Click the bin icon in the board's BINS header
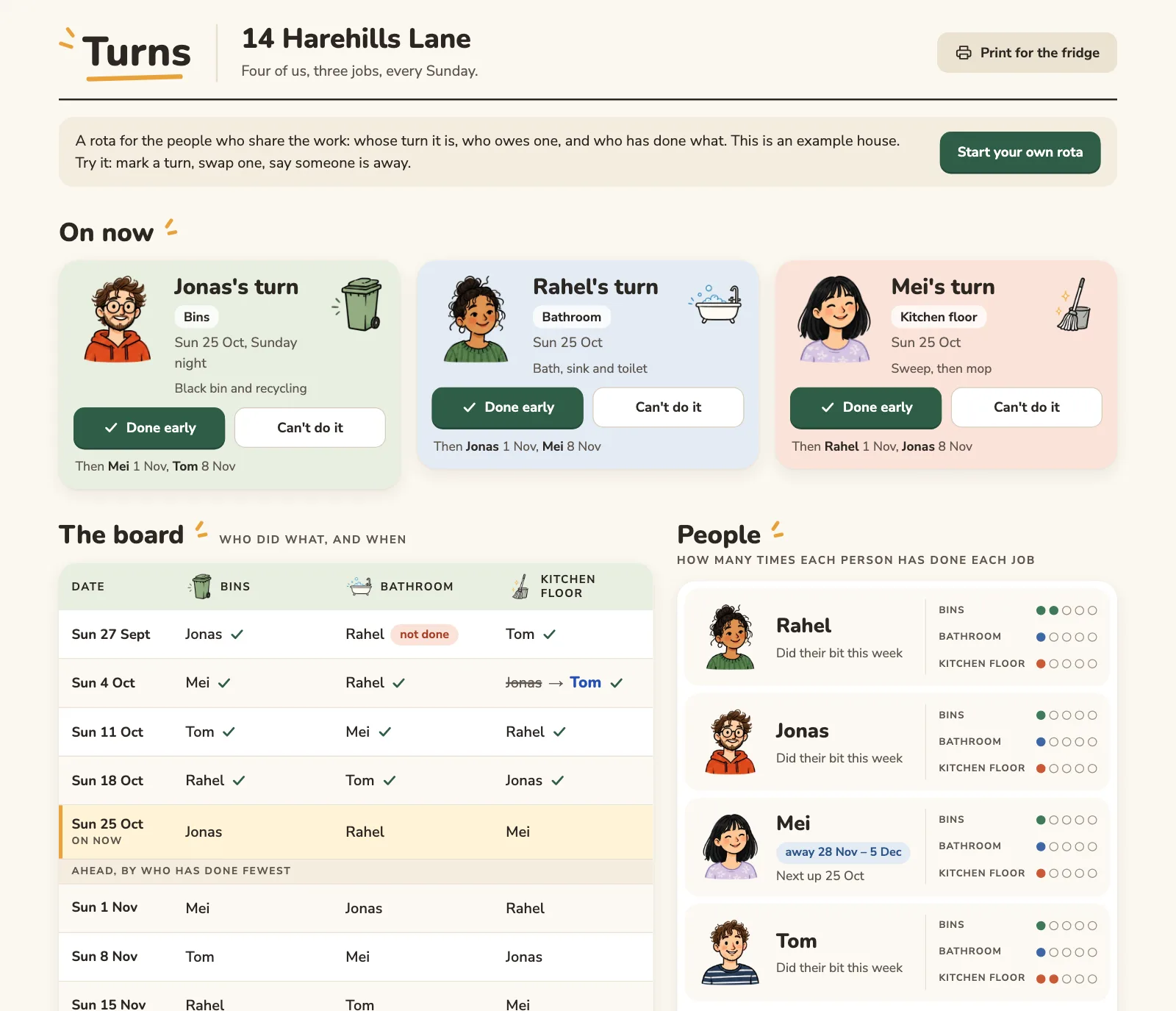The image size is (1176, 1011). point(200,586)
